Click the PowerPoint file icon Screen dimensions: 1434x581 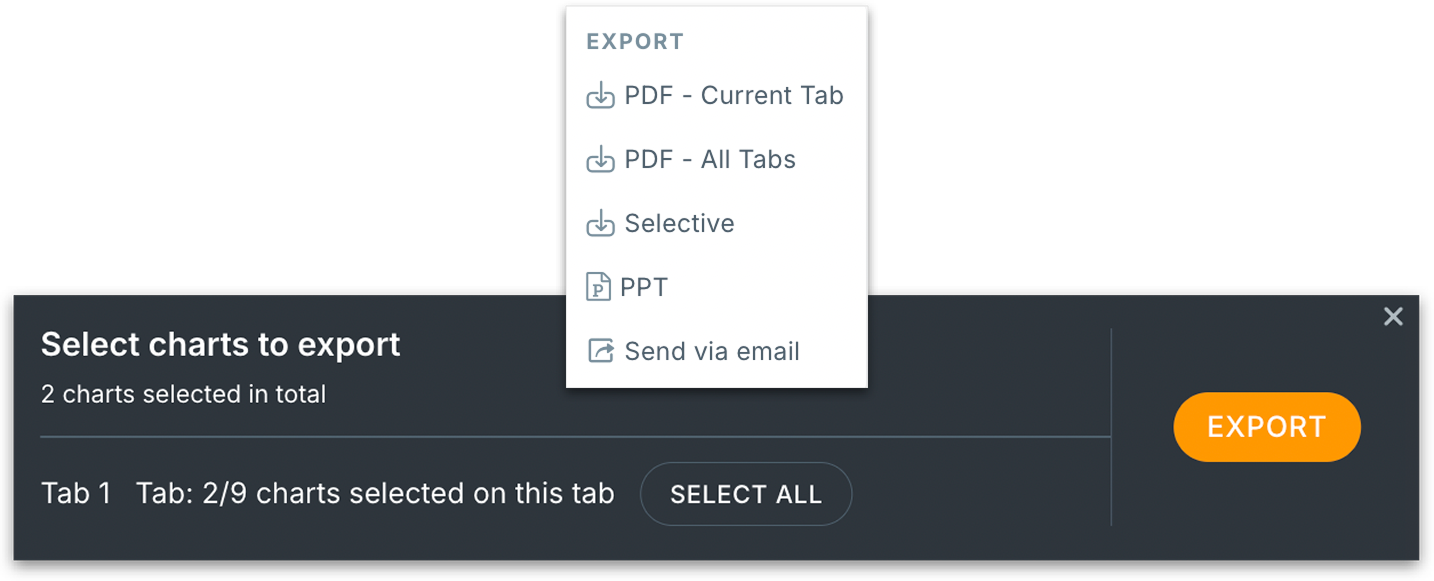click(598, 288)
